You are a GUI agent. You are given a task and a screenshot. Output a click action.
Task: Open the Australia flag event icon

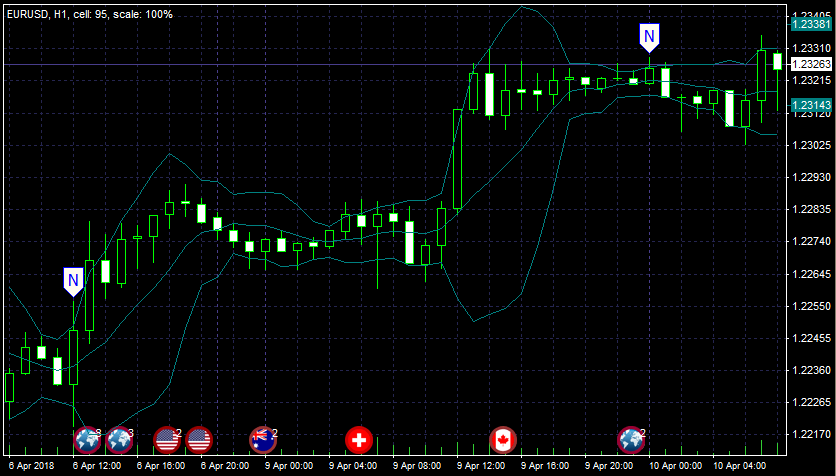point(263,440)
